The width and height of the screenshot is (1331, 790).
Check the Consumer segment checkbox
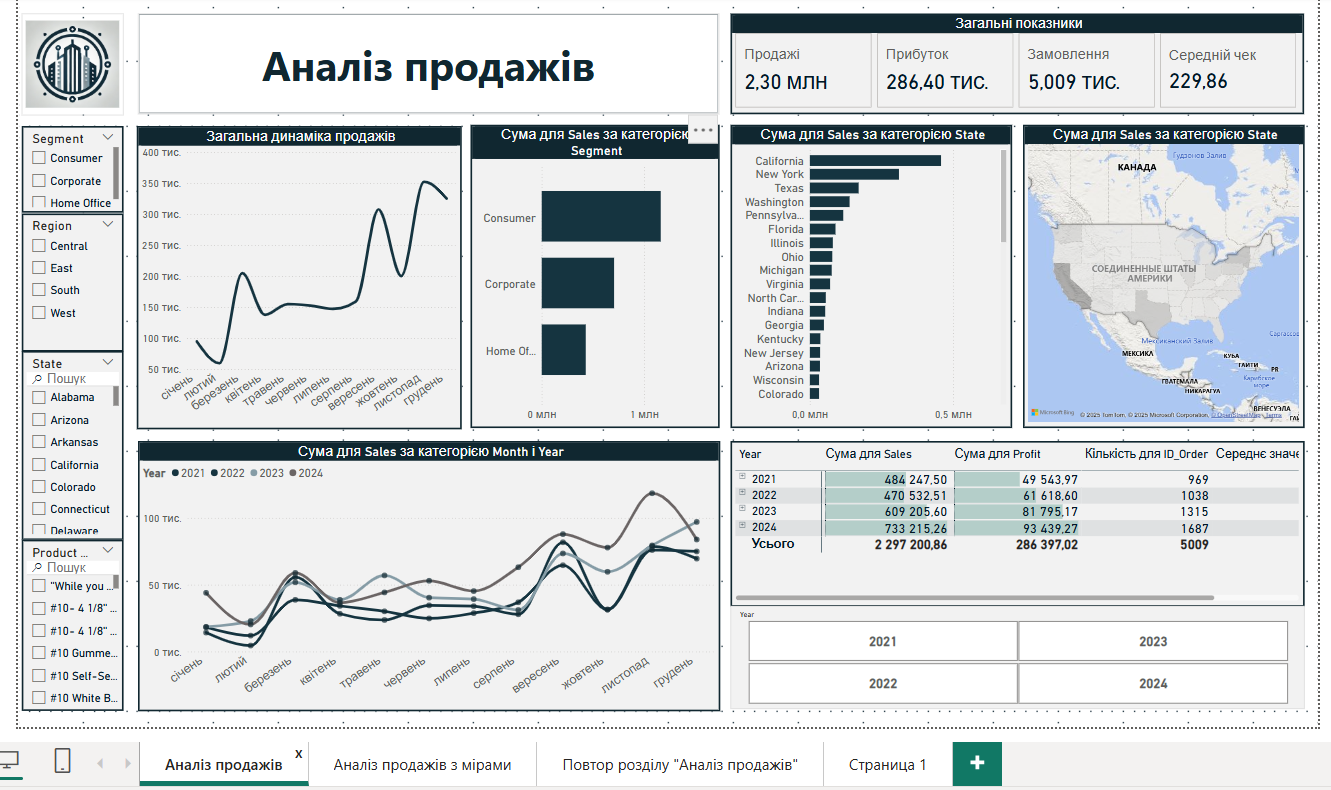click(39, 158)
